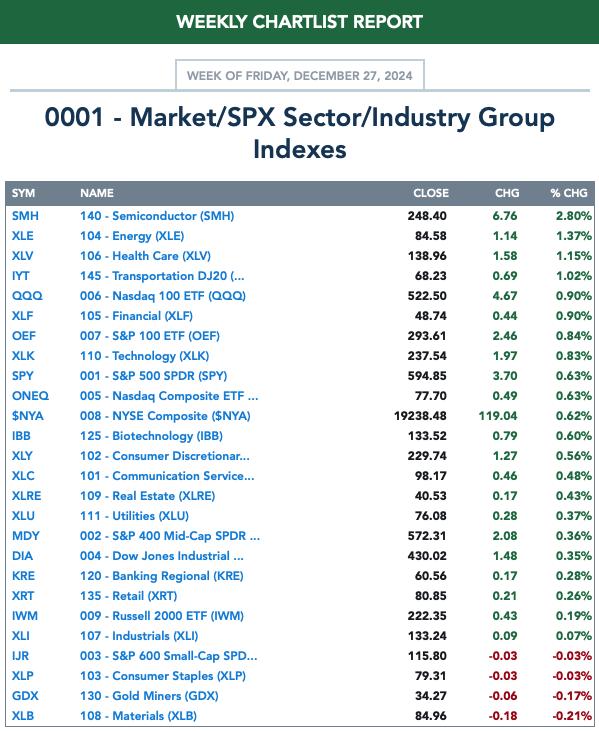Open 103 - Consumer Staples (XLP) link

(x=163, y=676)
